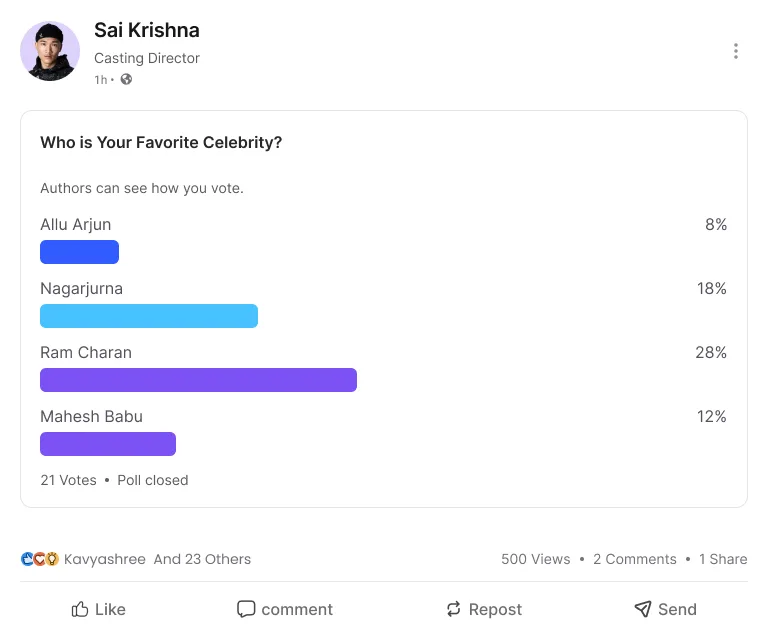Open Sai Krishna's profile picture
The image size is (768, 644).
[50, 51]
